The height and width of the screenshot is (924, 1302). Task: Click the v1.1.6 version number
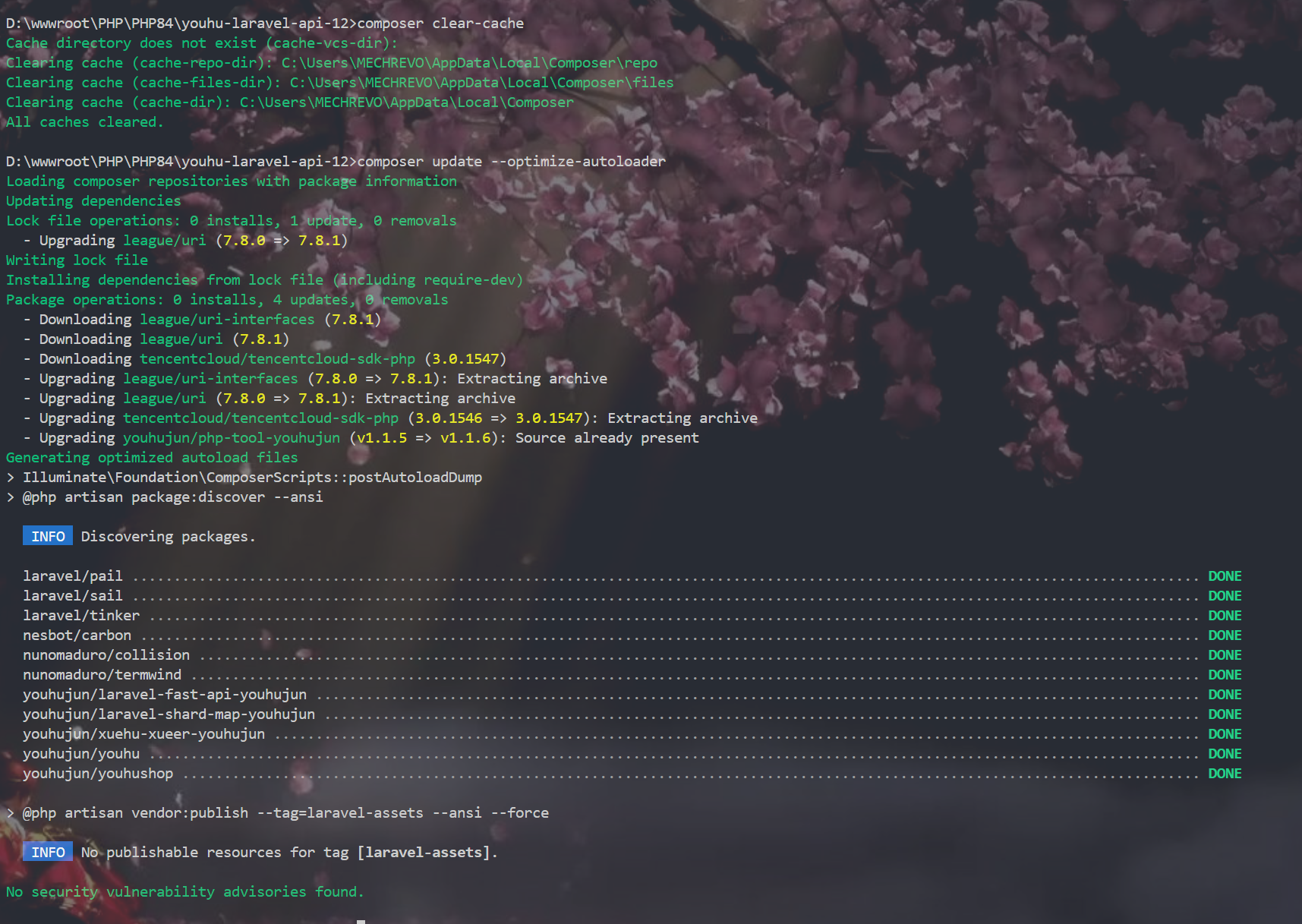[x=466, y=438]
